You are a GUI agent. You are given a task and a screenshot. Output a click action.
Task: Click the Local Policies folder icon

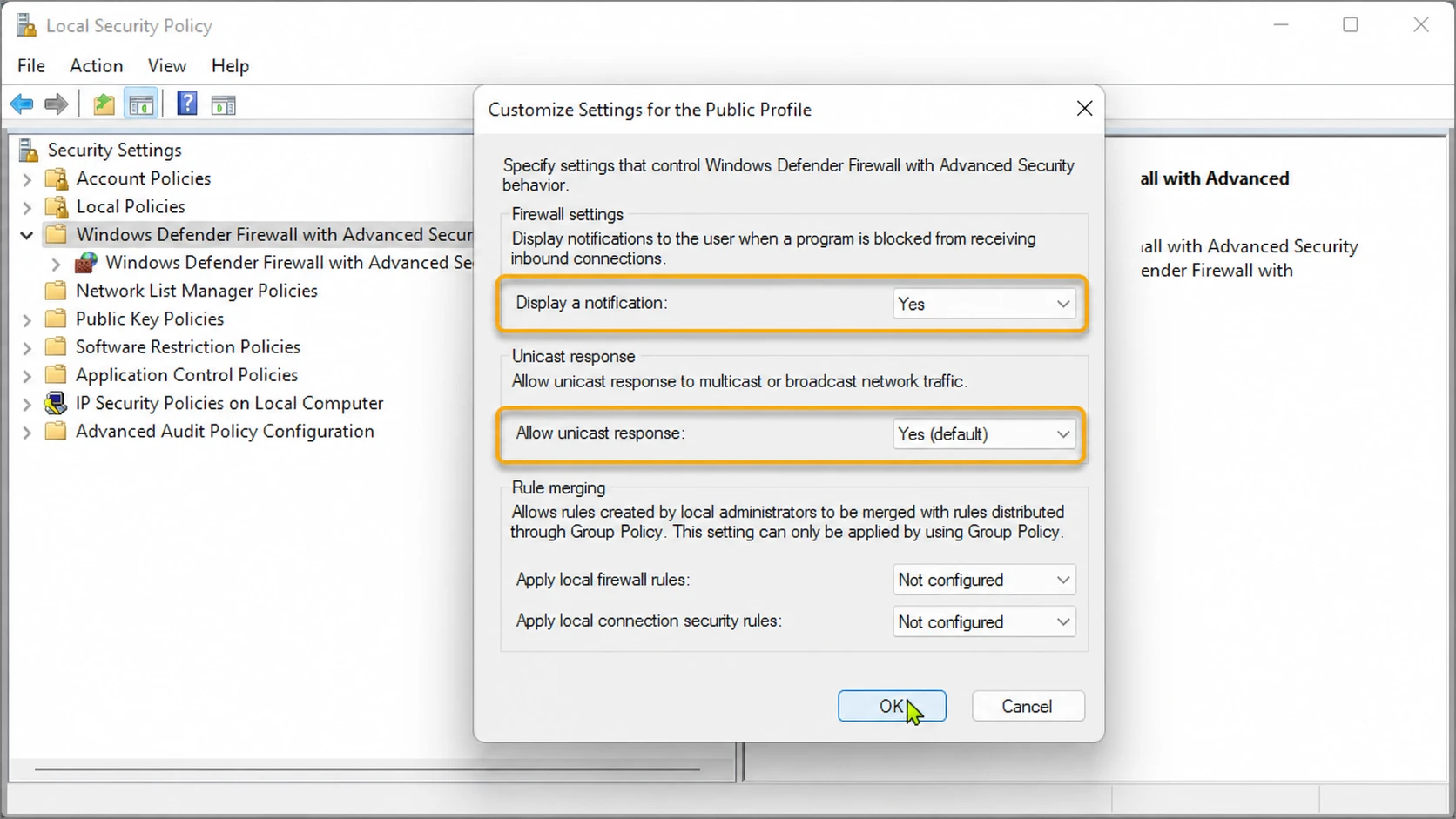click(57, 207)
